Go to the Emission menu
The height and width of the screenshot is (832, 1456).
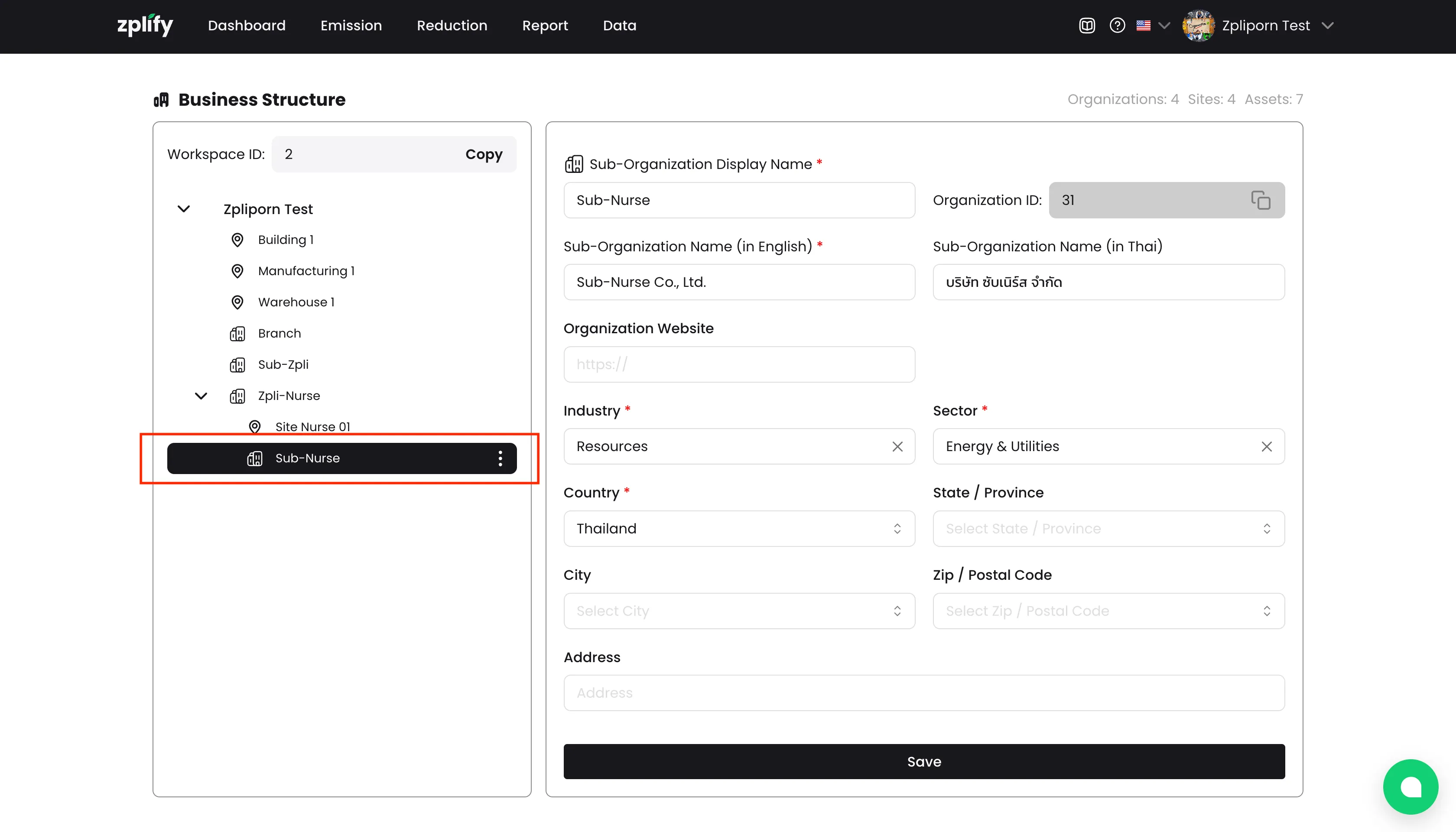coord(351,26)
